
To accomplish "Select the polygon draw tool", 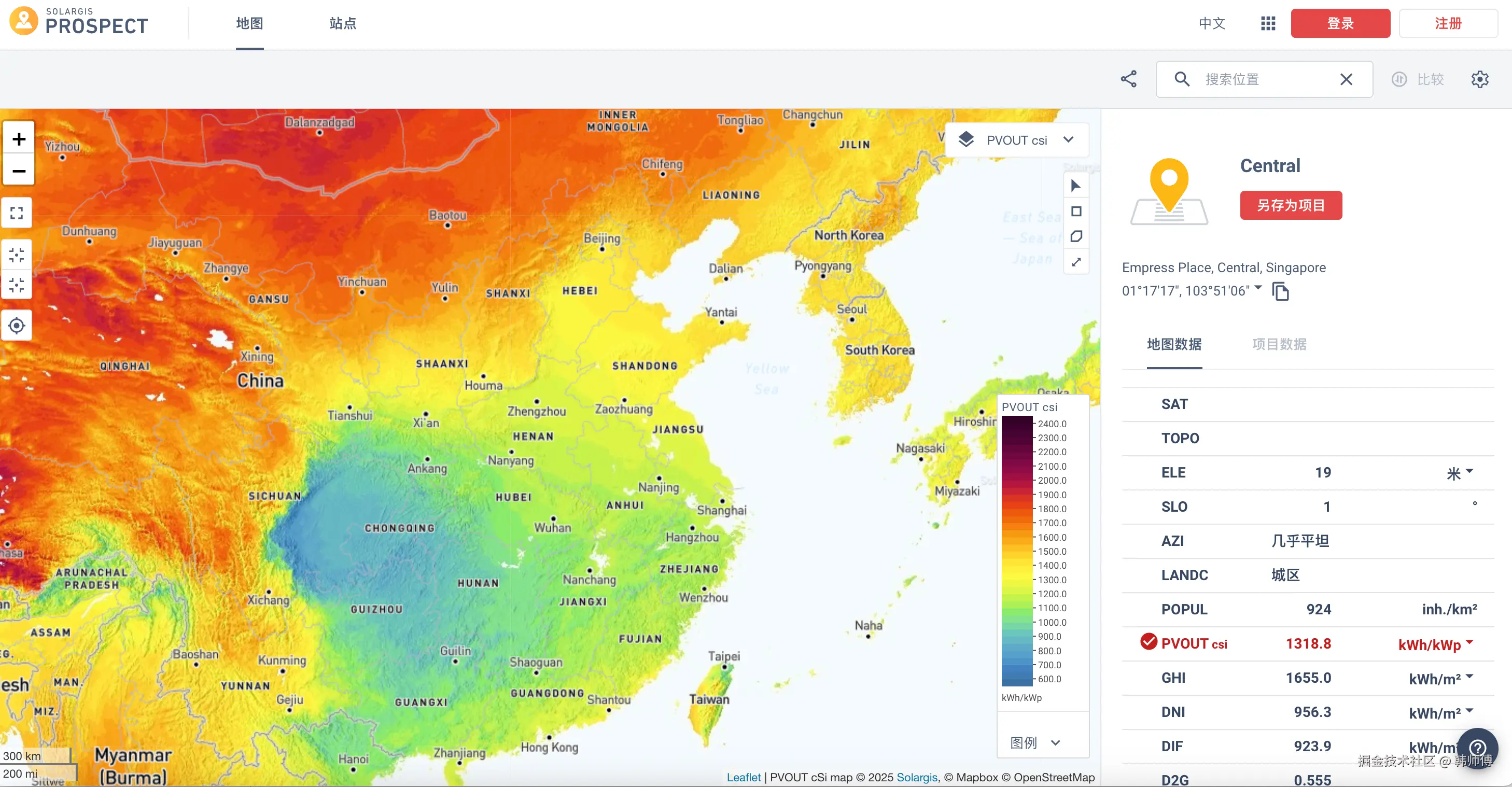I will click(x=1076, y=236).
